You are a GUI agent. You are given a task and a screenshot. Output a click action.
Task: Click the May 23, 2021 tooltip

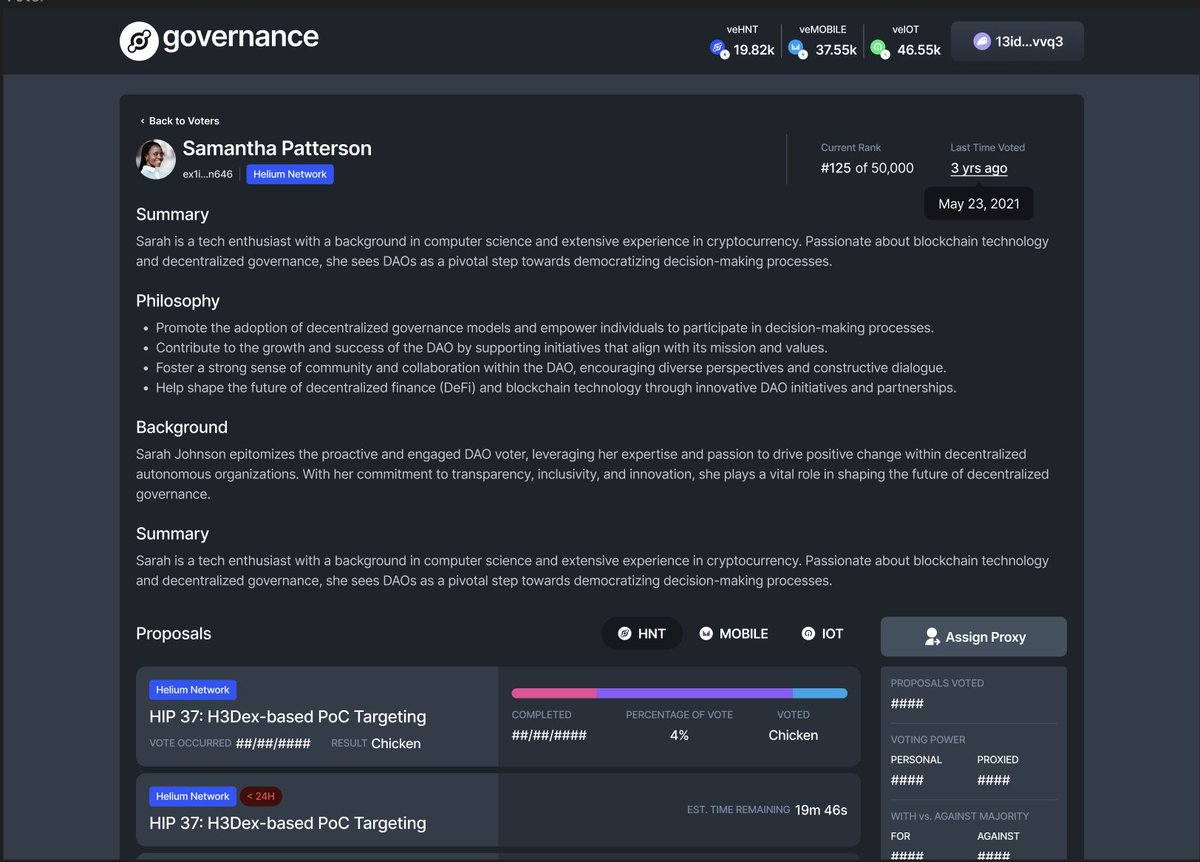(979, 204)
